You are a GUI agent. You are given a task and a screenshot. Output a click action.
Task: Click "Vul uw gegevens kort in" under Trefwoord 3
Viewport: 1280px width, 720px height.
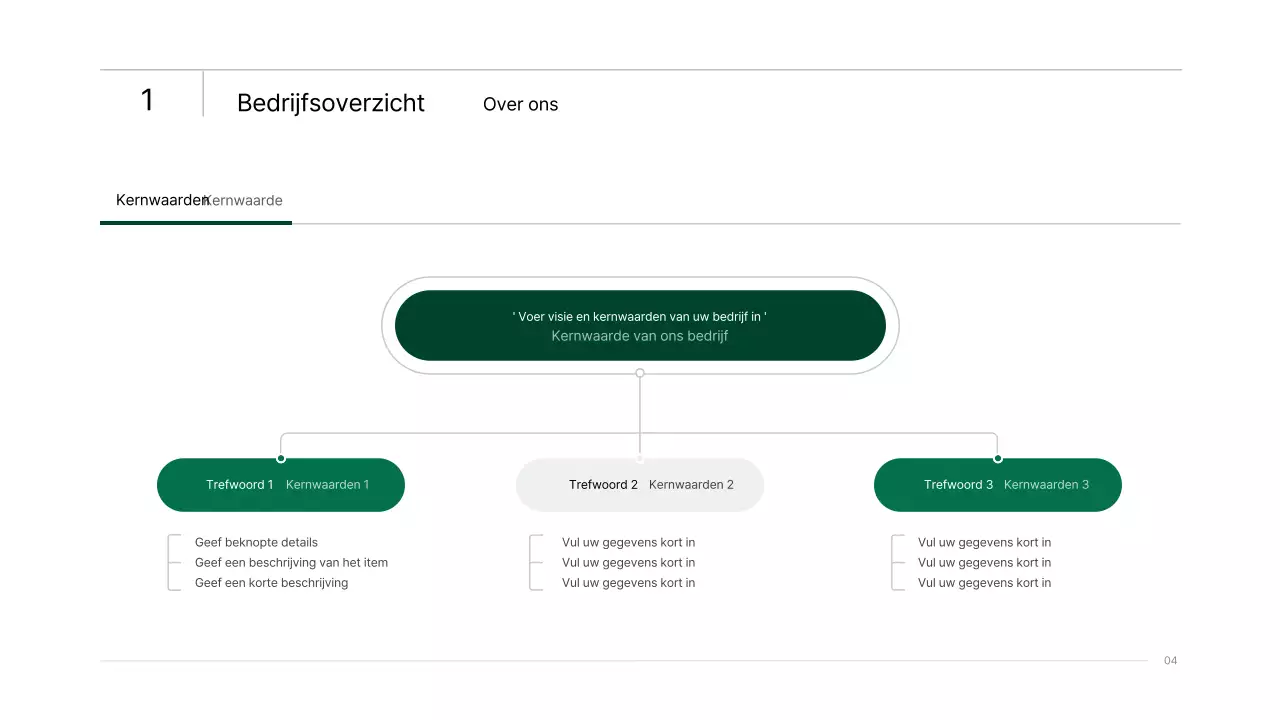tap(984, 542)
